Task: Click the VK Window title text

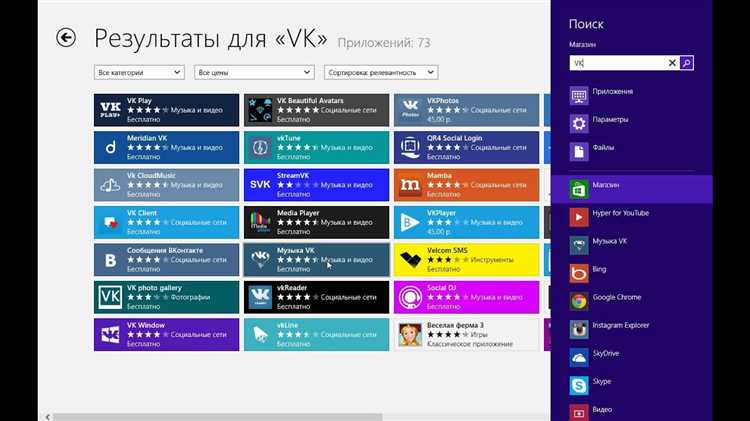Action: (x=146, y=325)
